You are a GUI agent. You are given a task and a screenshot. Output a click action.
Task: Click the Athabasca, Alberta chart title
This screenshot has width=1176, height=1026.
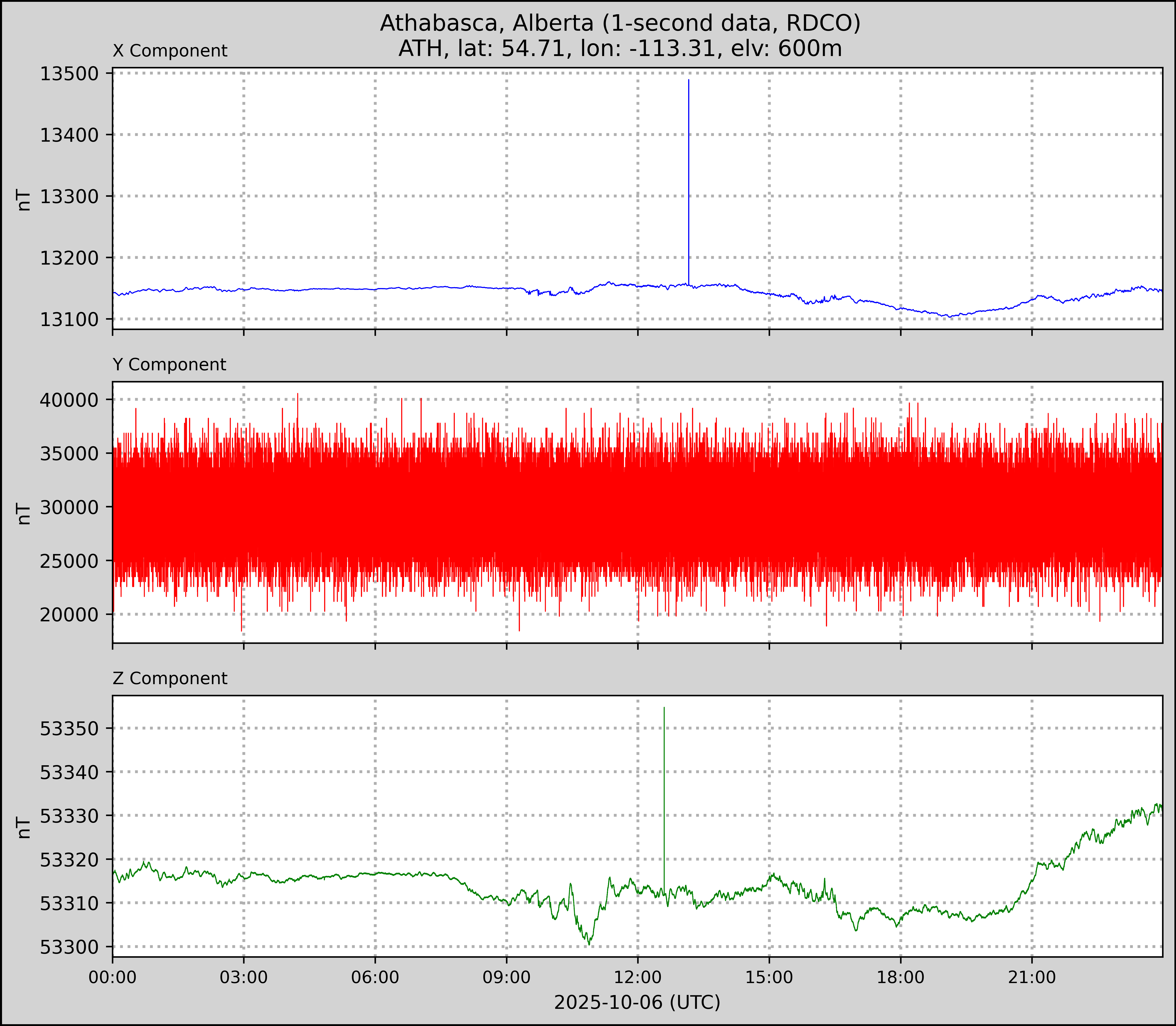[x=620, y=23]
